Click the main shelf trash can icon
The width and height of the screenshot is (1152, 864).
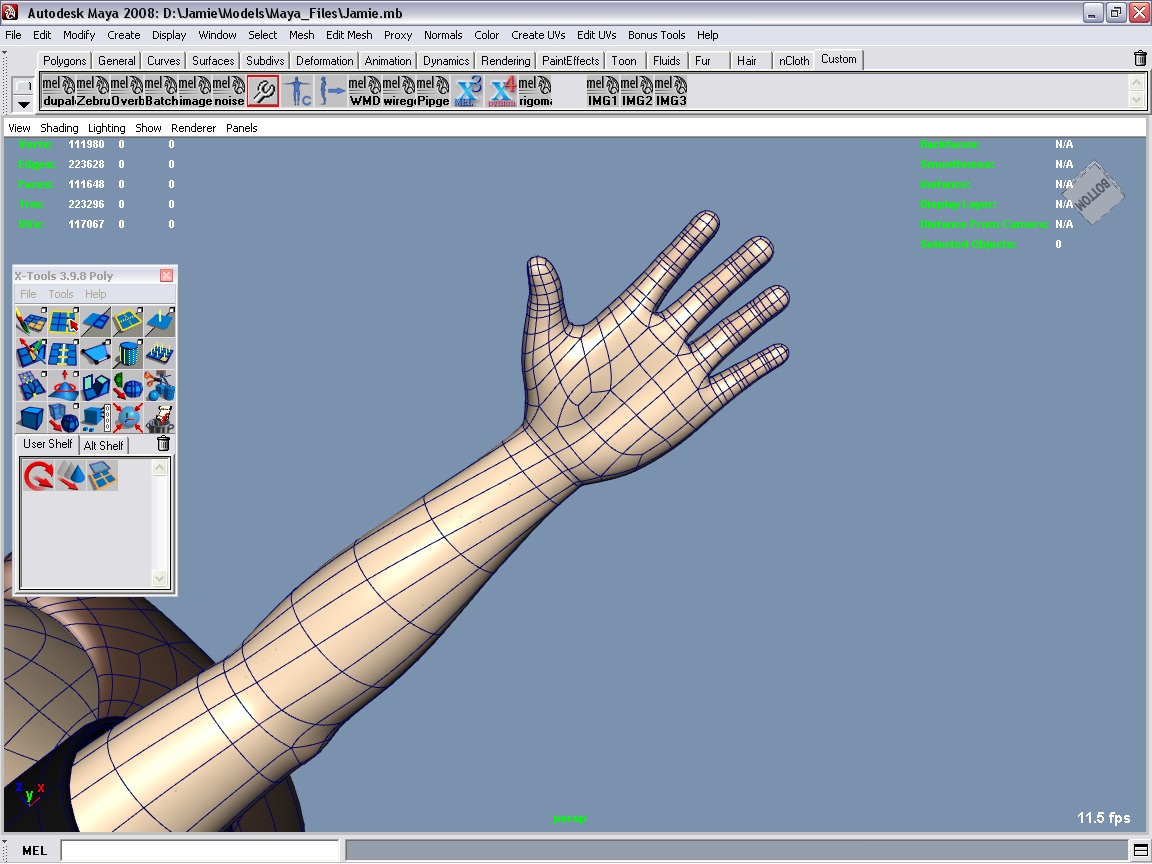click(x=1140, y=59)
